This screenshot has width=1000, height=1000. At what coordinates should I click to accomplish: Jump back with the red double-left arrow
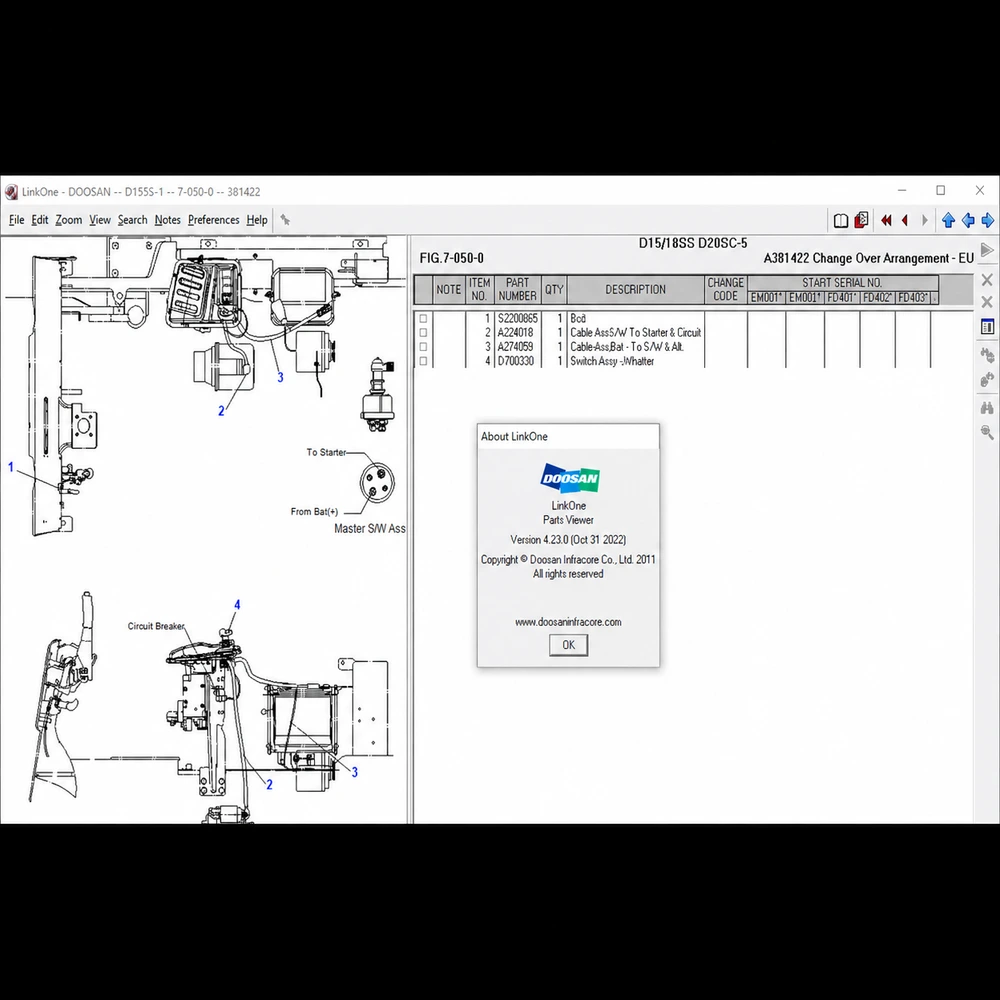pos(886,221)
